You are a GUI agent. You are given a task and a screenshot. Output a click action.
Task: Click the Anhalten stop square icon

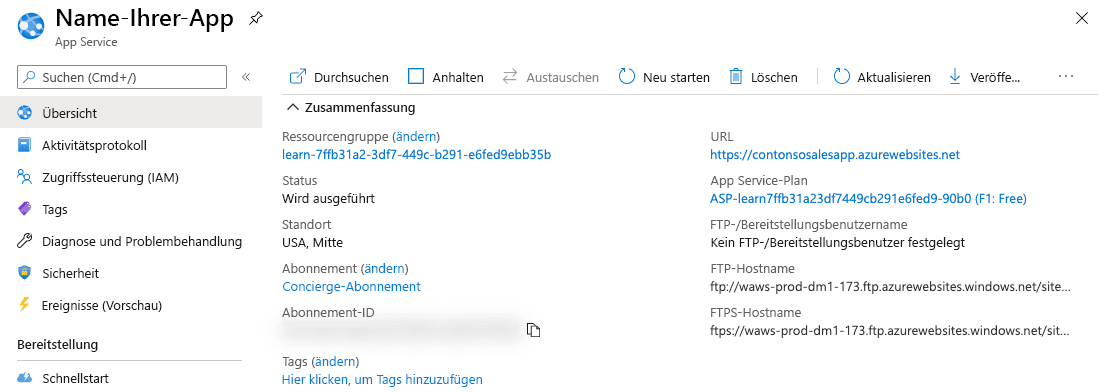pyautogui.click(x=415, y=77)
